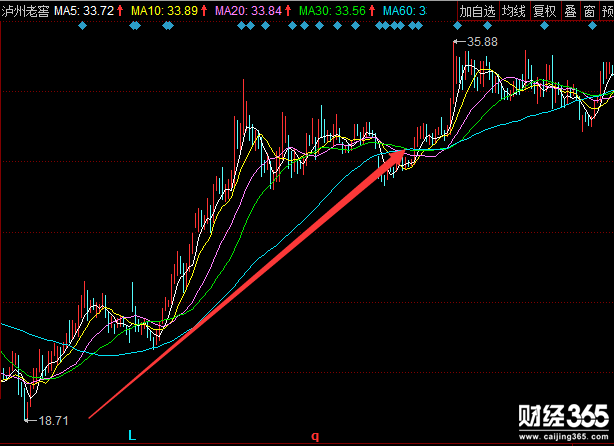
Task: Click the diamond marker directly above 35.88 peak
Action: click(x=457, y=26)
